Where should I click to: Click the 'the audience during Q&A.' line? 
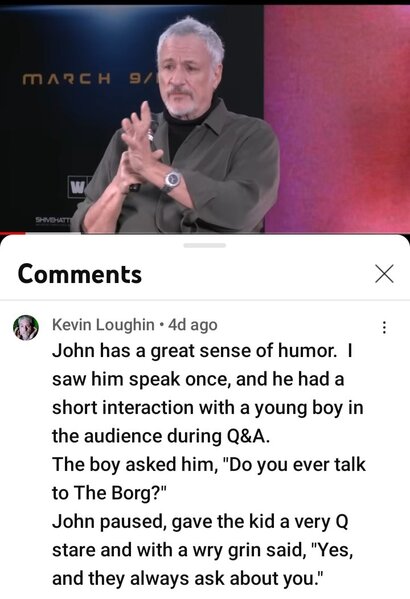click(161, 436)
